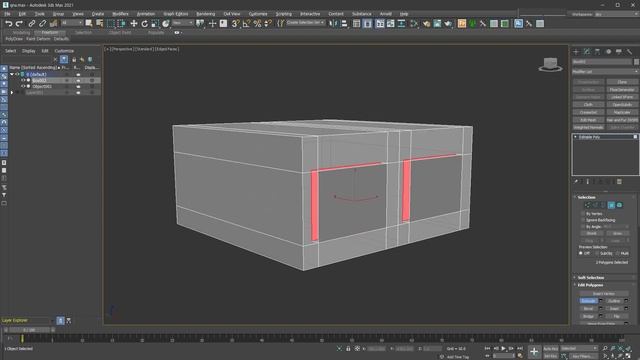
Task: Click the Bevel button
Action: (588, 309)
